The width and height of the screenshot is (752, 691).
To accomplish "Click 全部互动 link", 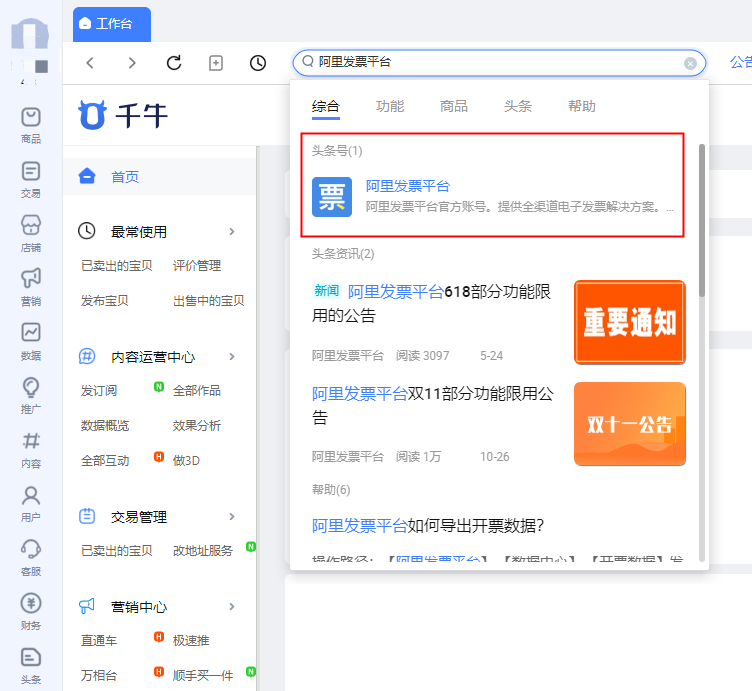I will [105, 460].
